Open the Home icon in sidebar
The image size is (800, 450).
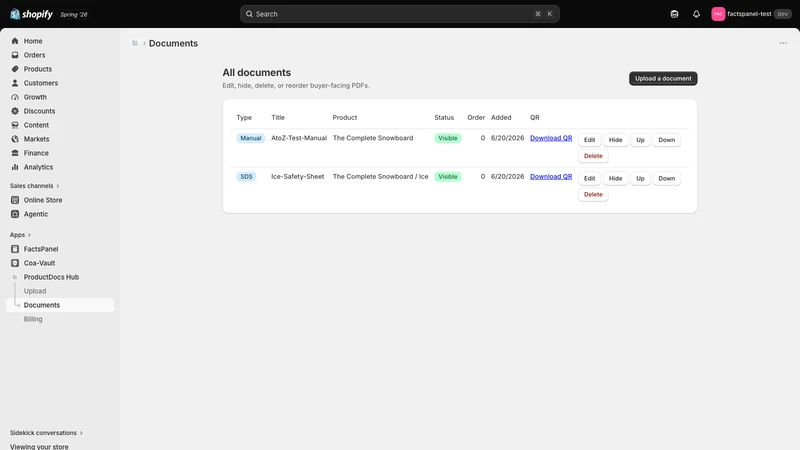(15, 41)
